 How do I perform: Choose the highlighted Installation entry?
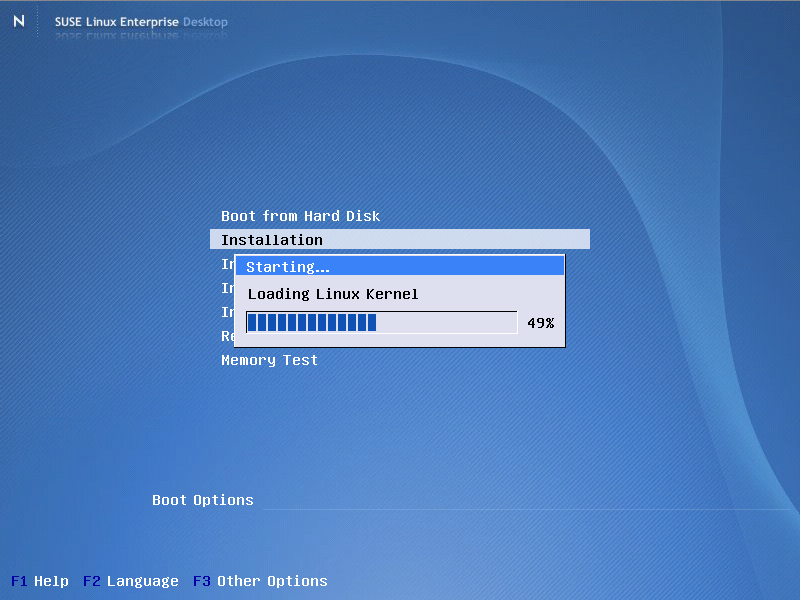[x=399, y=239]
